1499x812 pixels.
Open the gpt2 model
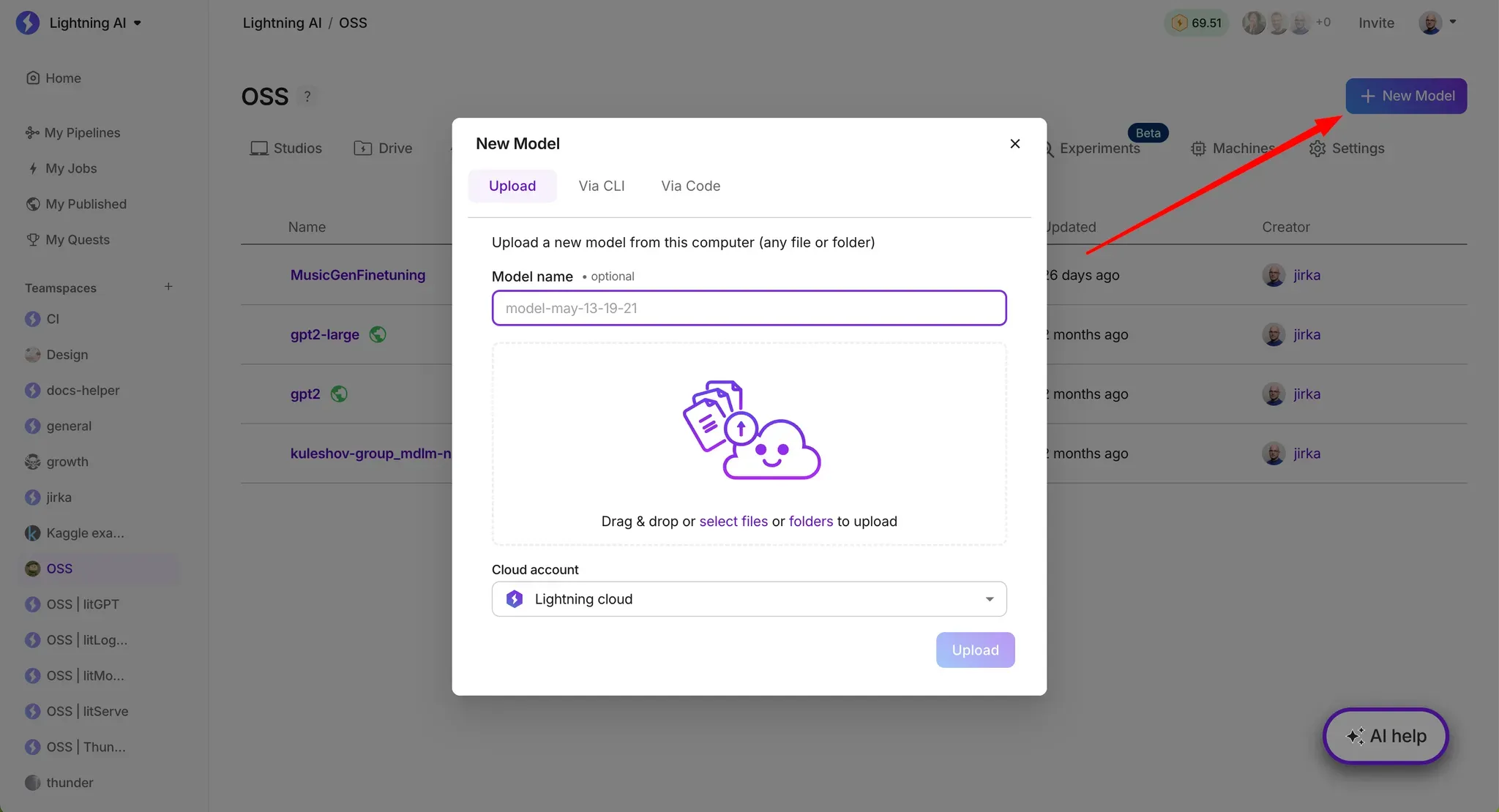[x=305, y=394]
